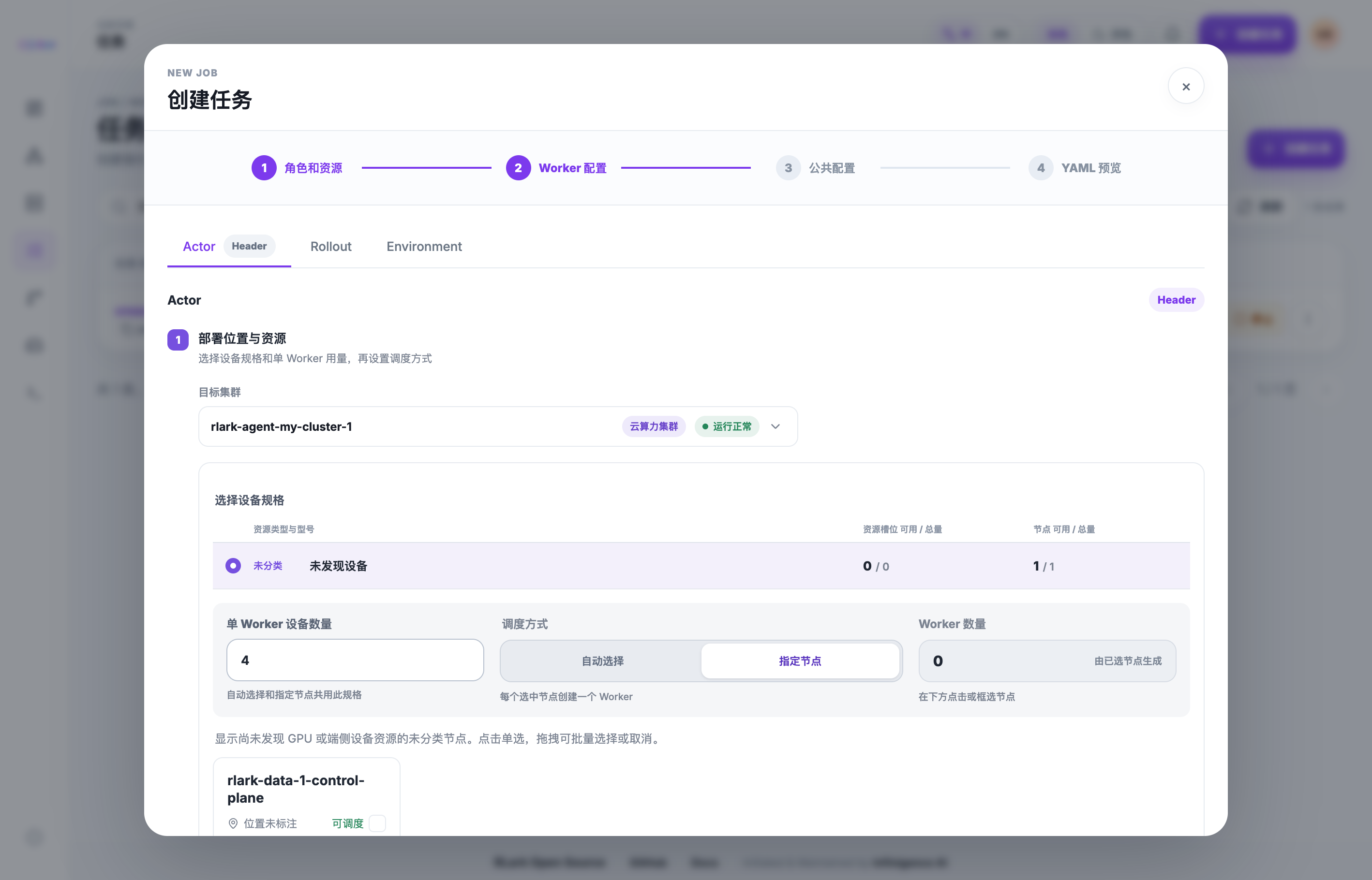
Task: Check the rlark-data-1-control-plane node checkbox
Action: click(377, 823)
